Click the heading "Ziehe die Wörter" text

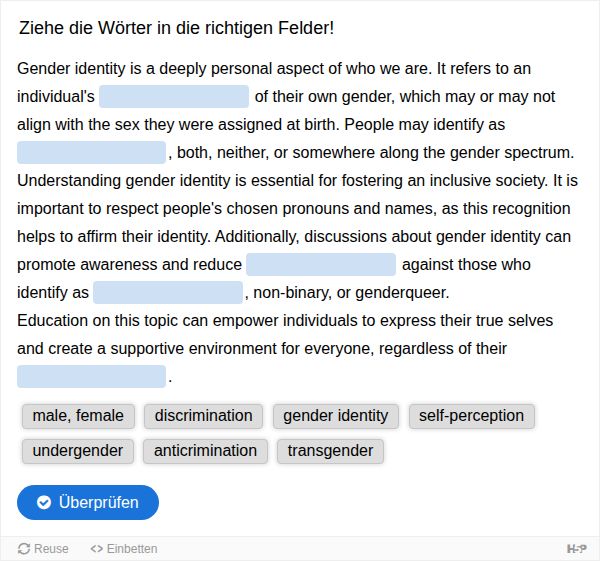[176, 28]
